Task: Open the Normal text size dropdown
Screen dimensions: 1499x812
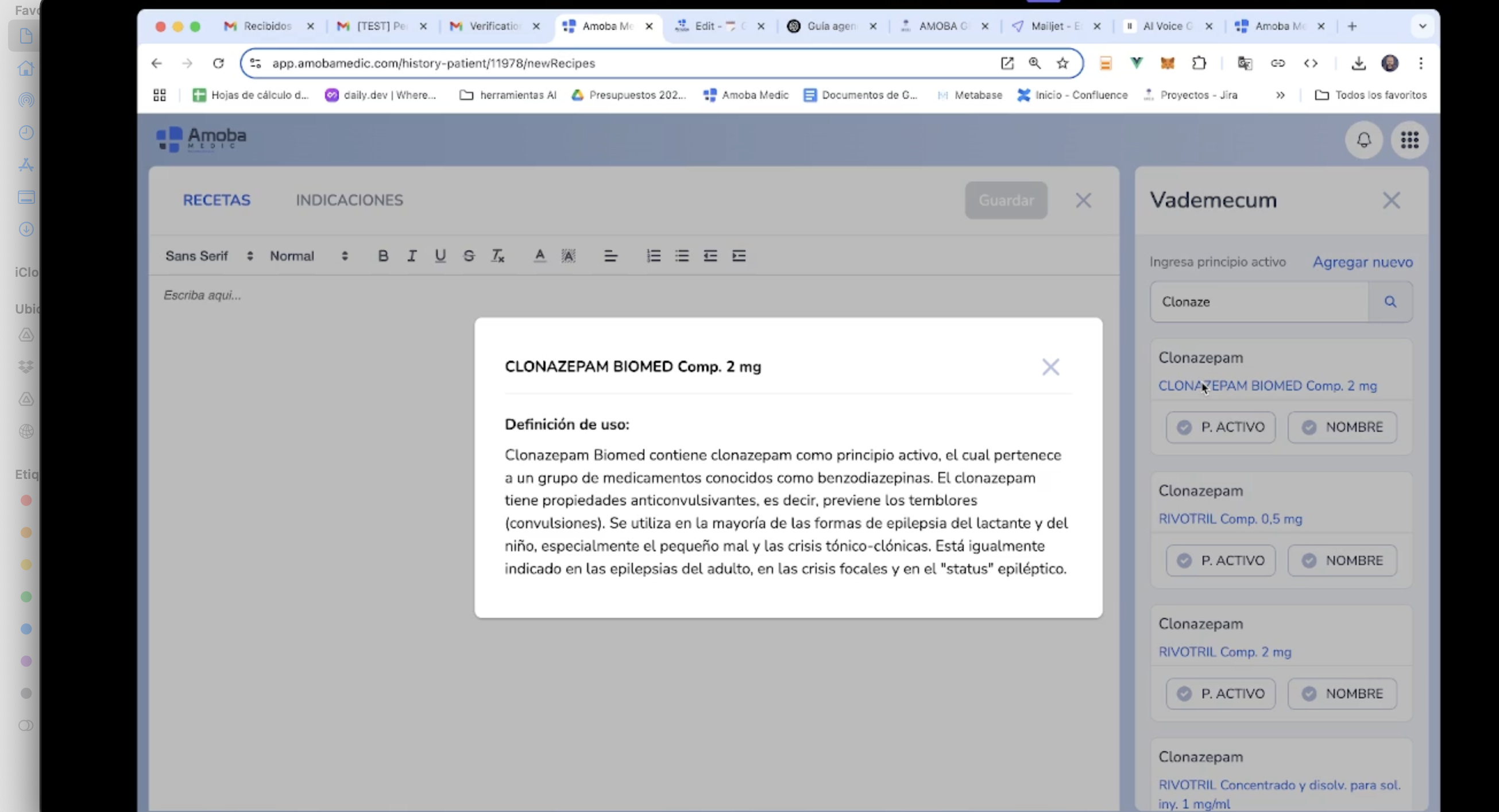Action: [x=308, y=256]
